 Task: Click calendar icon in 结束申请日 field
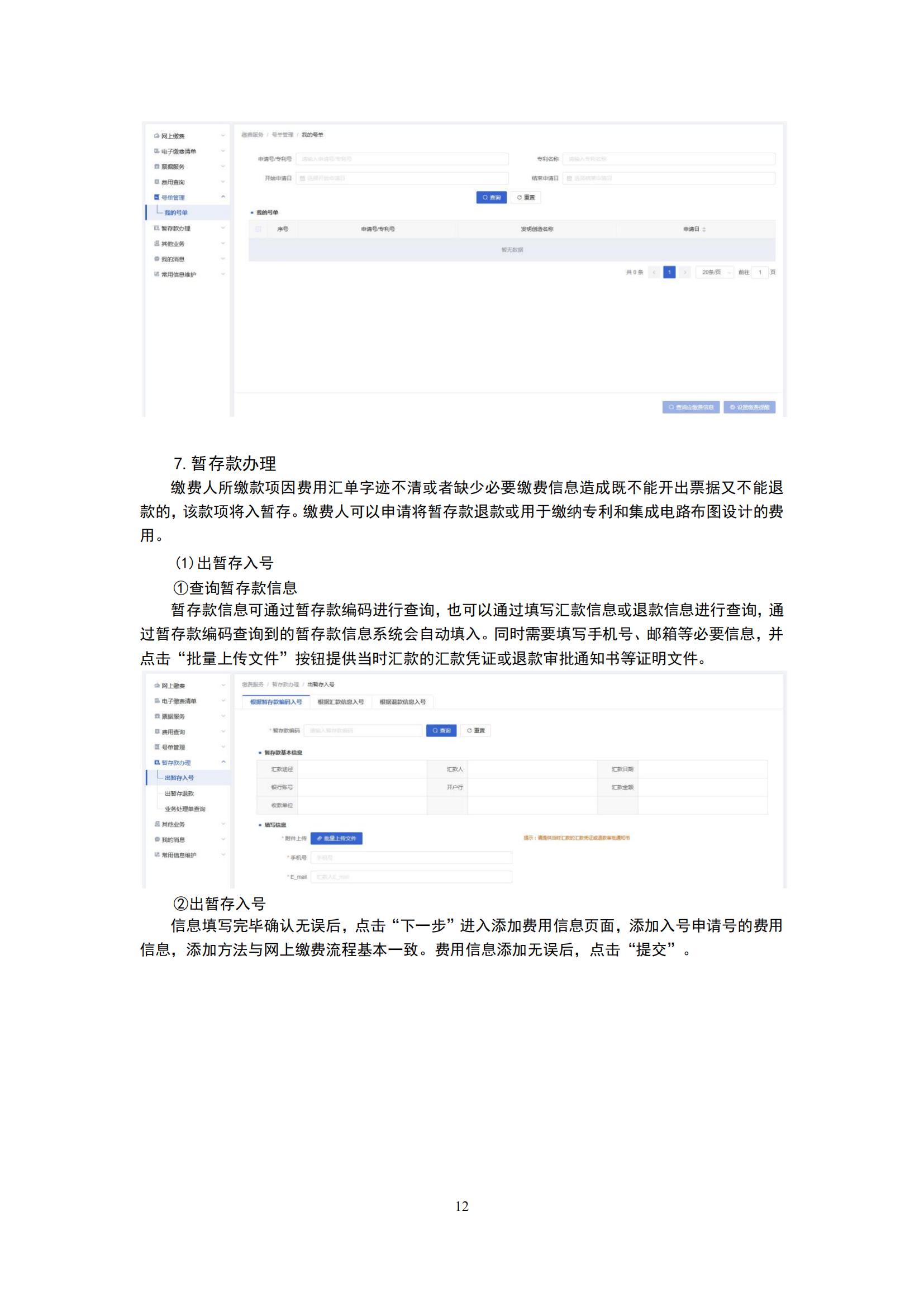tap(569, 178)
